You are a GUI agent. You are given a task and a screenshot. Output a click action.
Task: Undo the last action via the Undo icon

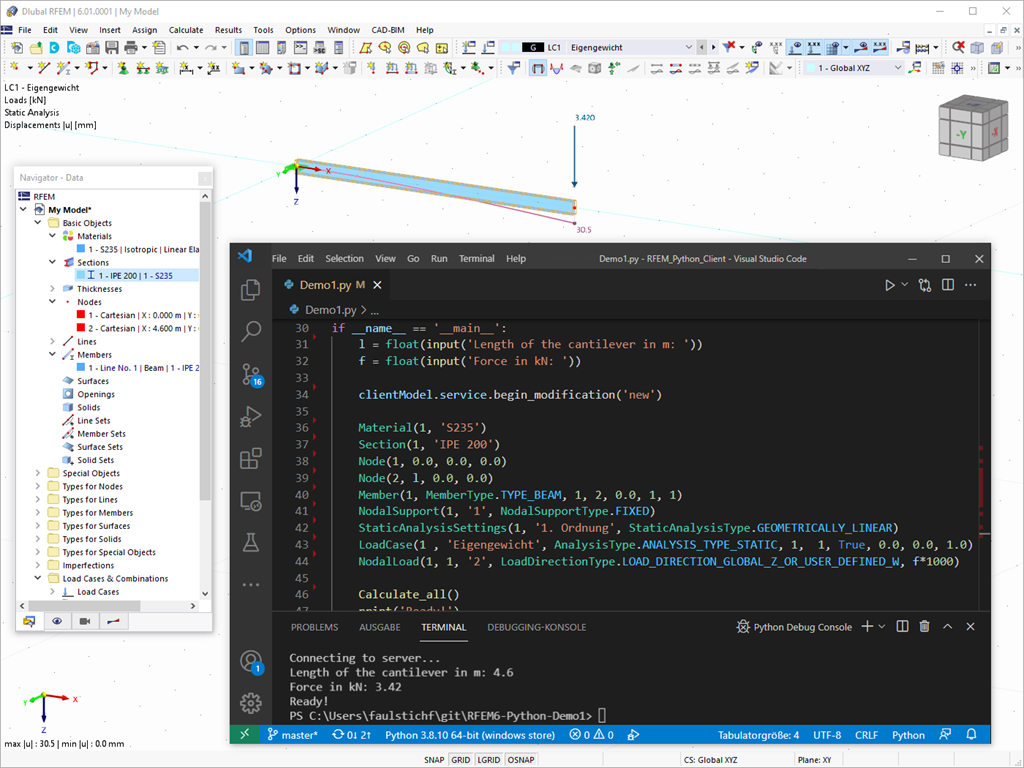coord(181,48)
